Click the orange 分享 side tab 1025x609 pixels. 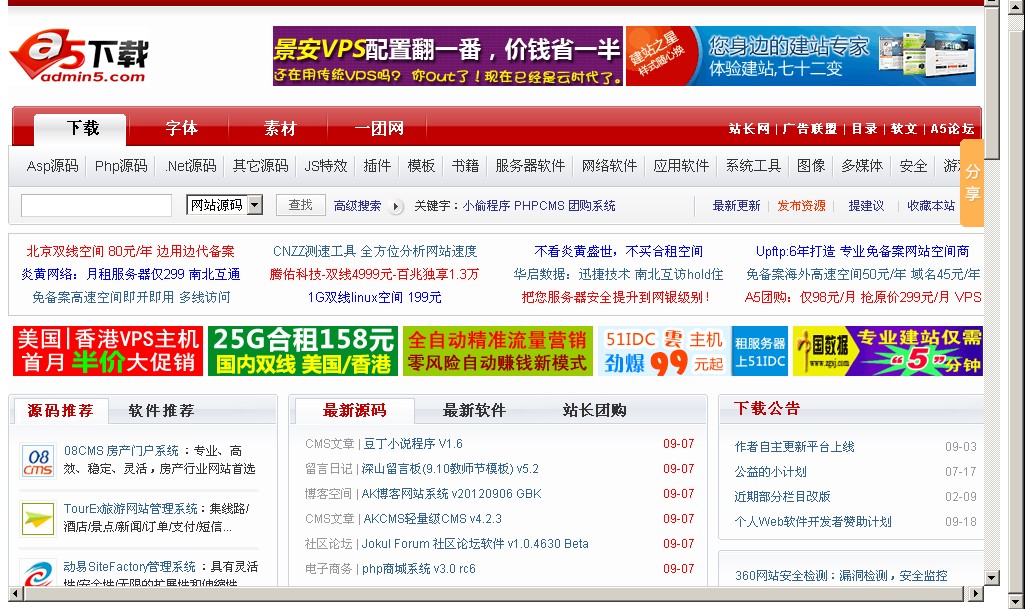(x=972, y=183)
